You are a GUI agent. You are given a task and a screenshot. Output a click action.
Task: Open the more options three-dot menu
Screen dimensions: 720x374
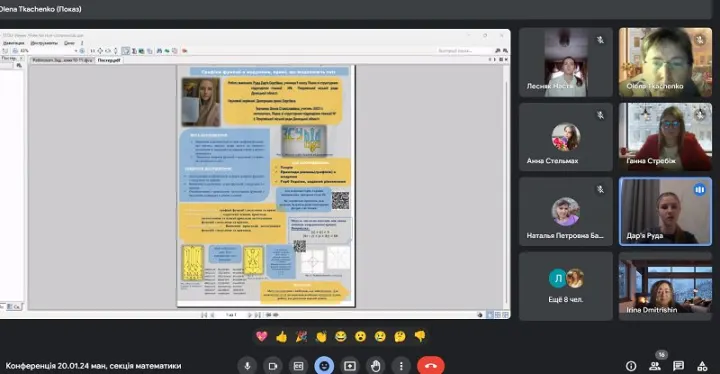(401, 366)
